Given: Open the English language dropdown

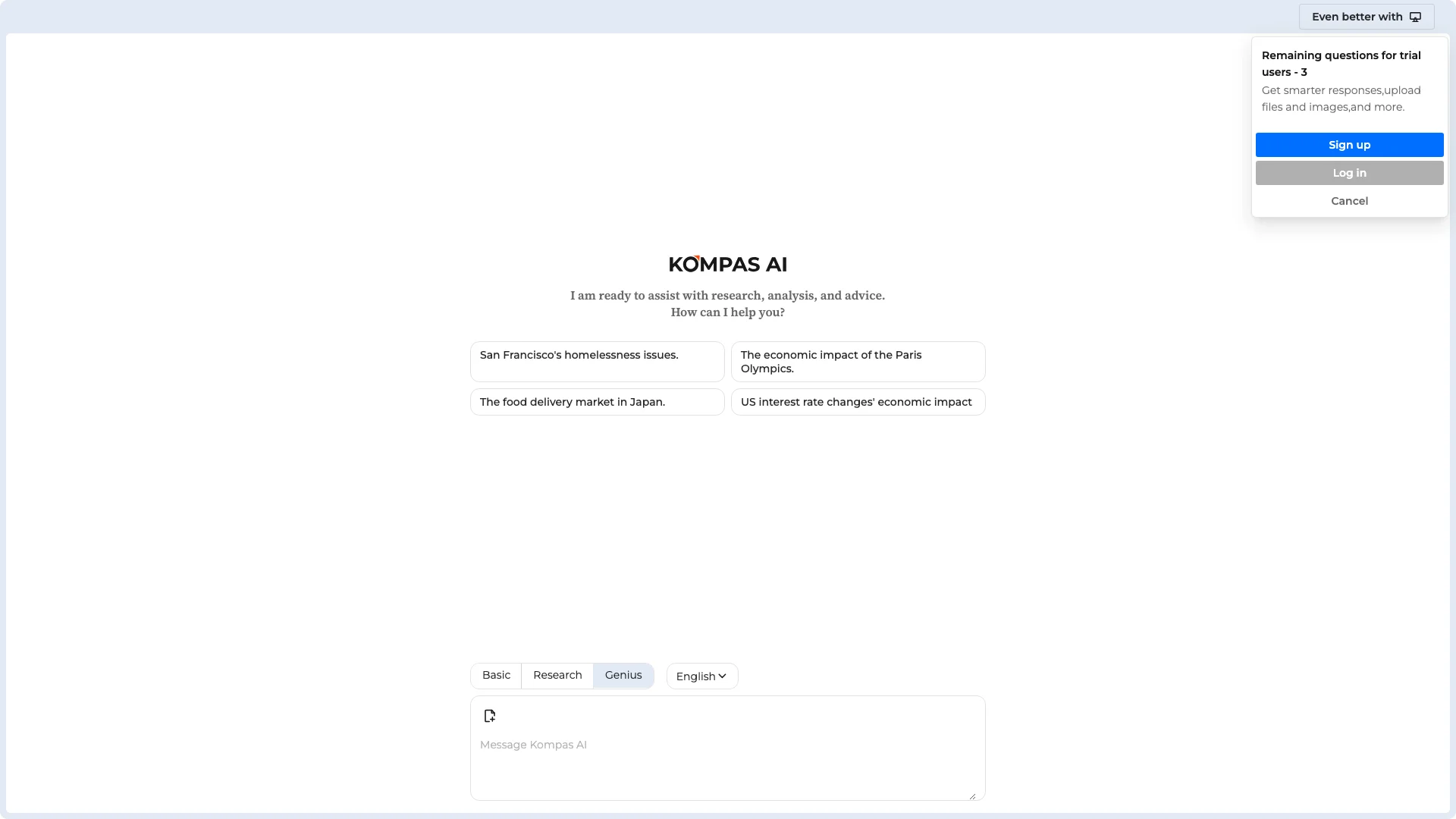Looking at the screenshot, I should pyautogui.click(x=702, y=676).
